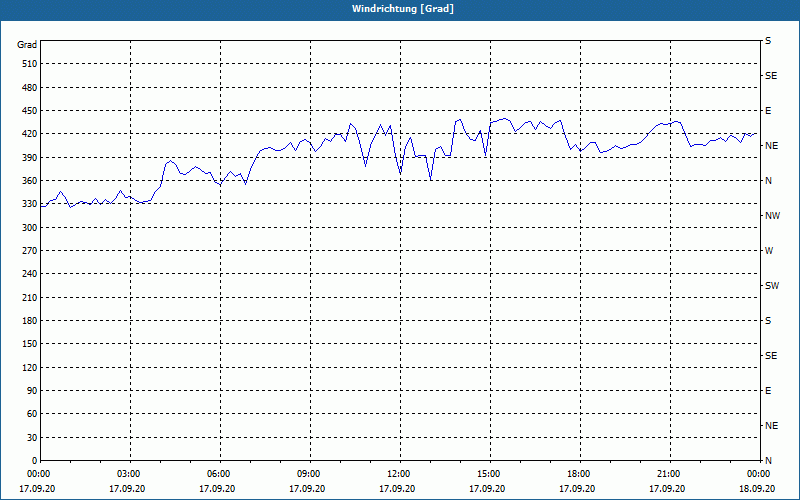The width and height of the screenshot is (800, 500).
Task: Click the 15:00 time label
Action: (489, 474)
